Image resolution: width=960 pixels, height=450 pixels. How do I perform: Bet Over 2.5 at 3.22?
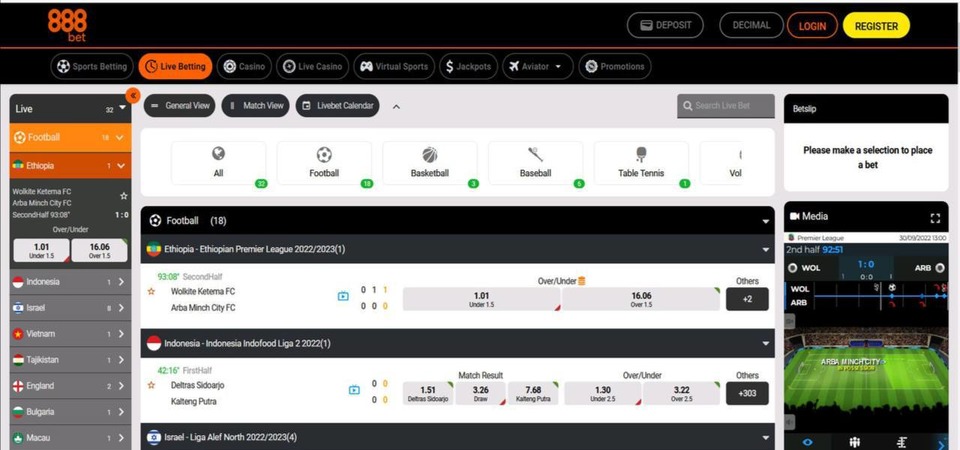click(x=681, y=393)
